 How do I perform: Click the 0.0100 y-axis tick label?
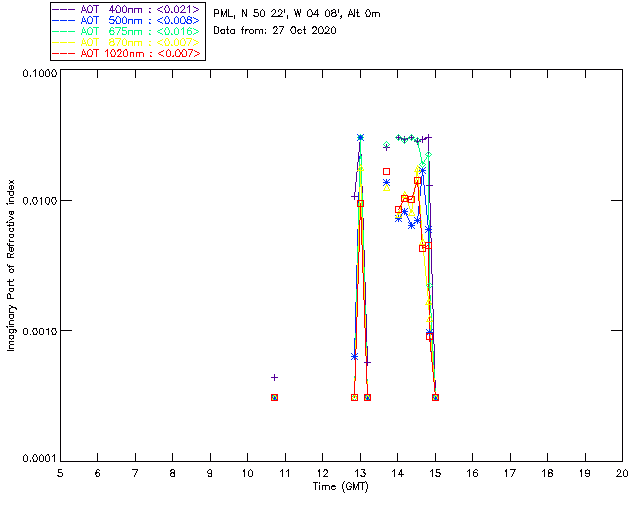(39, 201)
